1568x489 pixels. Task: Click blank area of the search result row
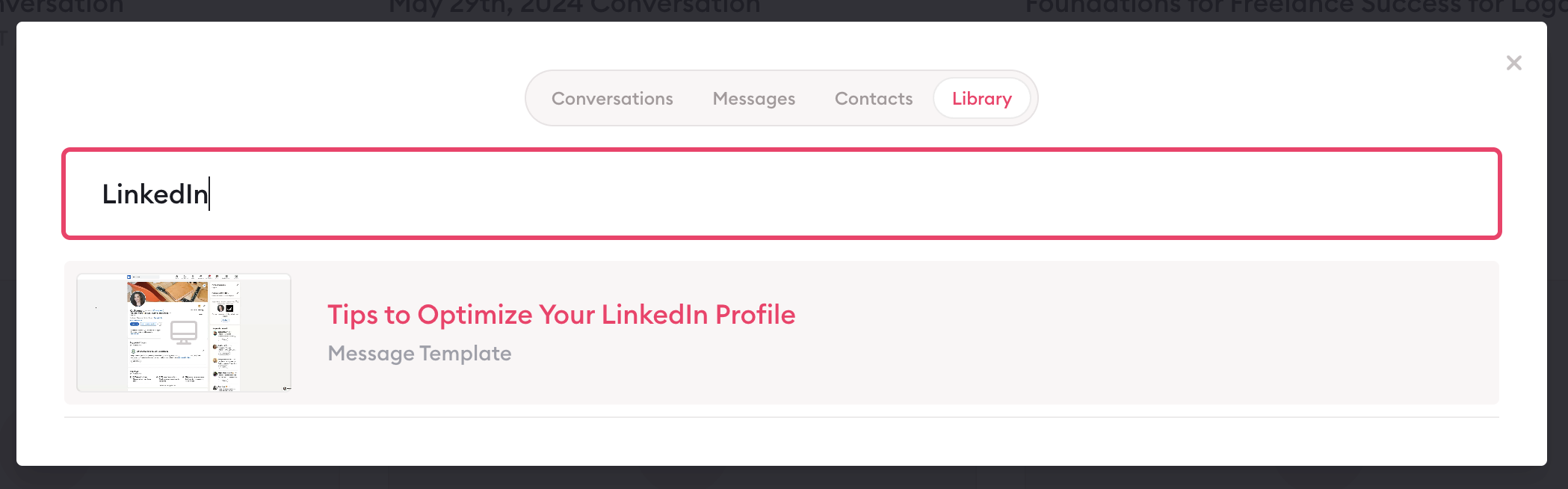pyautogui.click(x=1121, y=333)
